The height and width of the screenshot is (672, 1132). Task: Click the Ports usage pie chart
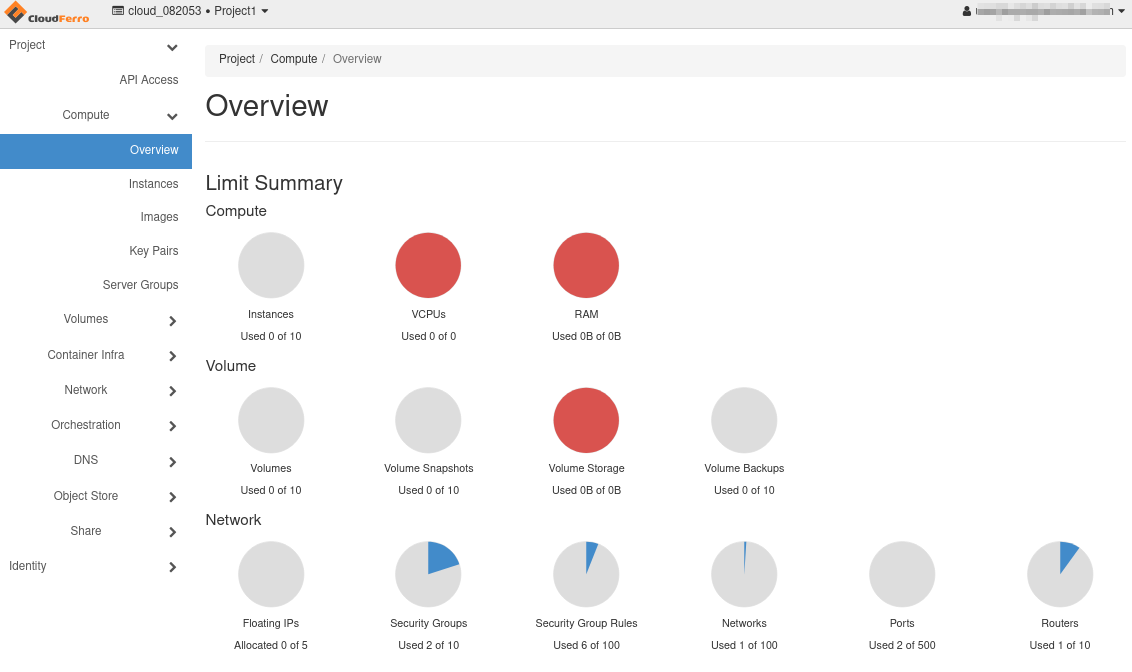click(902, 575)
